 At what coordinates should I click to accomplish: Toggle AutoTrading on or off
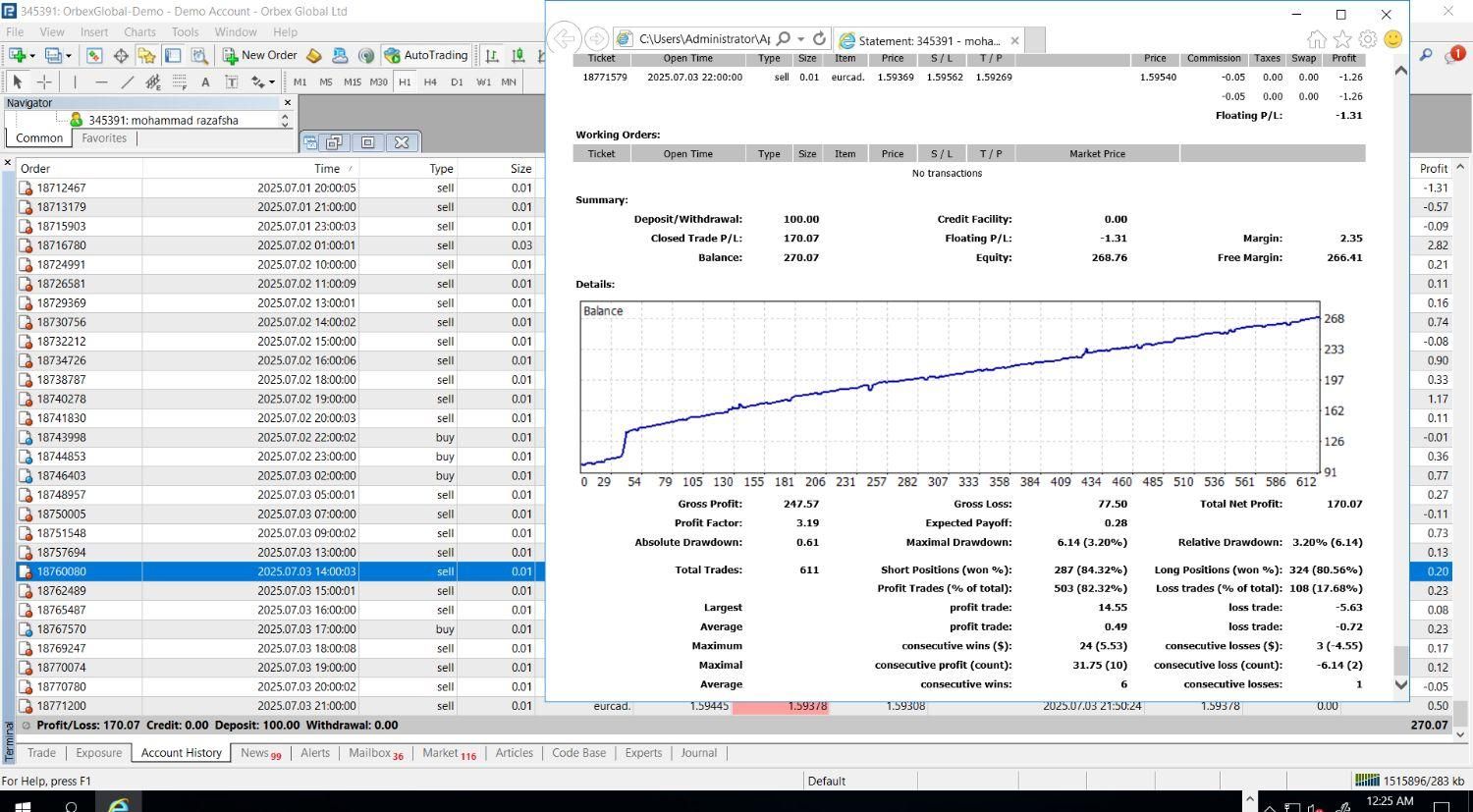[x=425, y=56]
